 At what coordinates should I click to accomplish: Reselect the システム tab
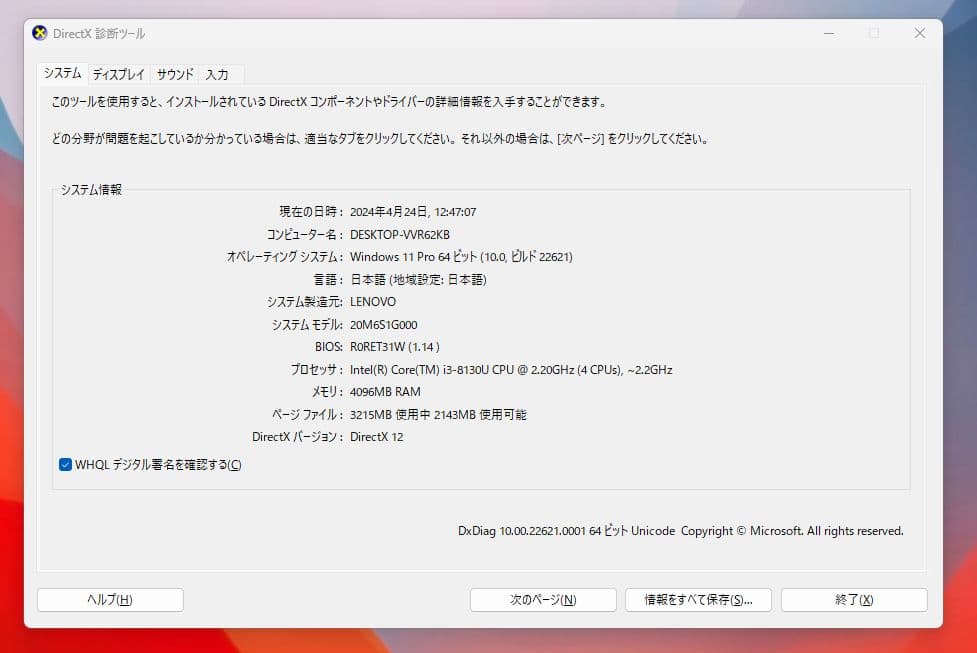point(62,74)
